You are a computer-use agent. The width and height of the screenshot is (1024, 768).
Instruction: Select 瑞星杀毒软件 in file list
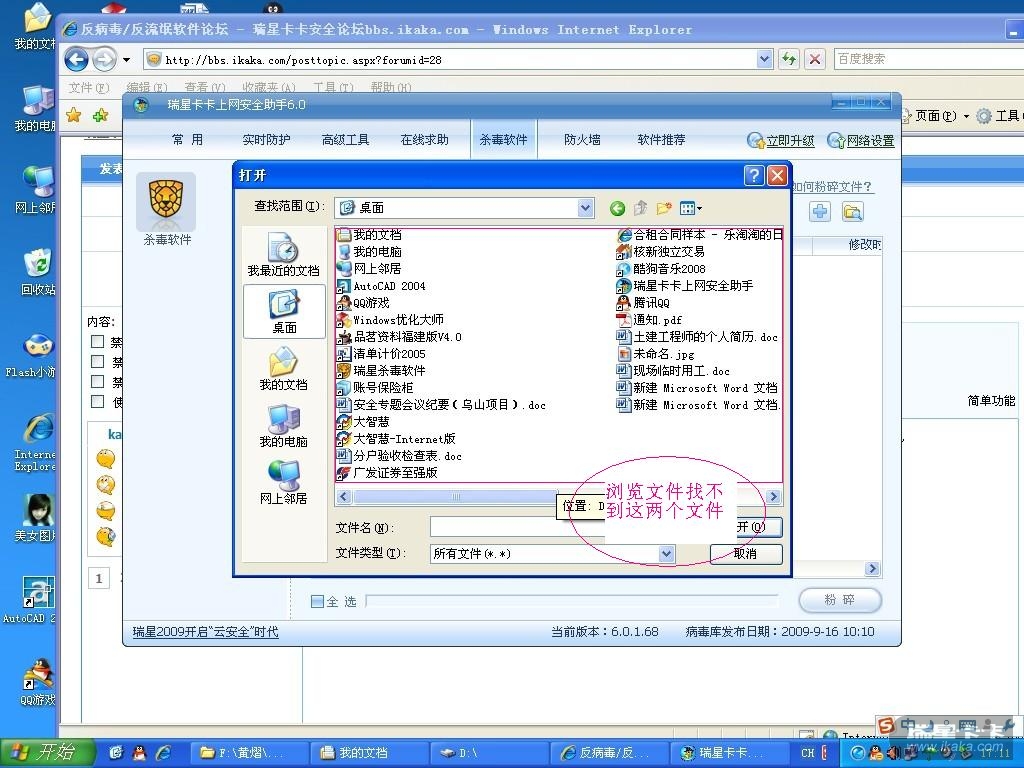click(x=381, y=371)
